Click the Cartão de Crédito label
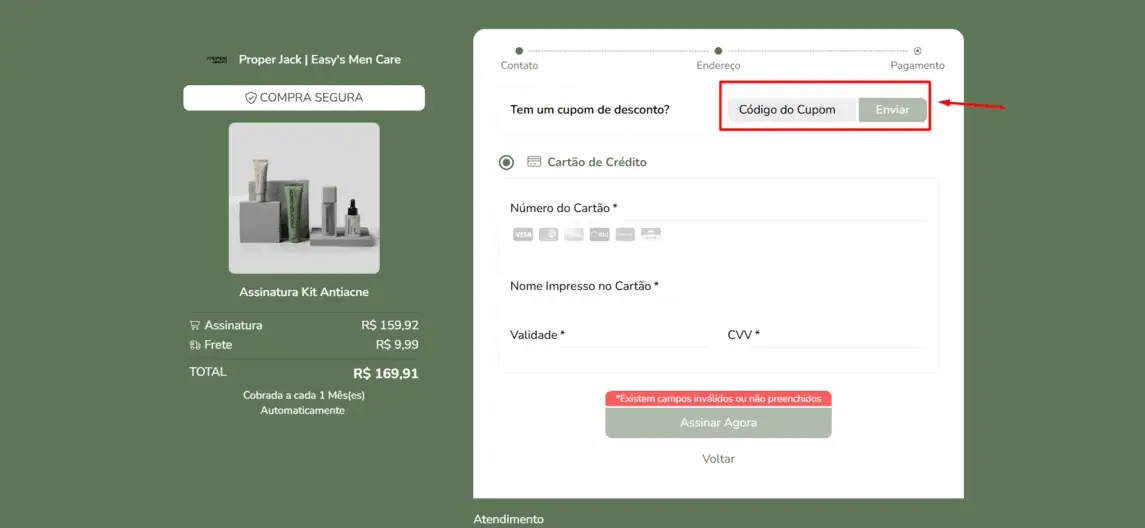Image resolution: width=1145 pixels, height=528 pixels. pos(597,162)
